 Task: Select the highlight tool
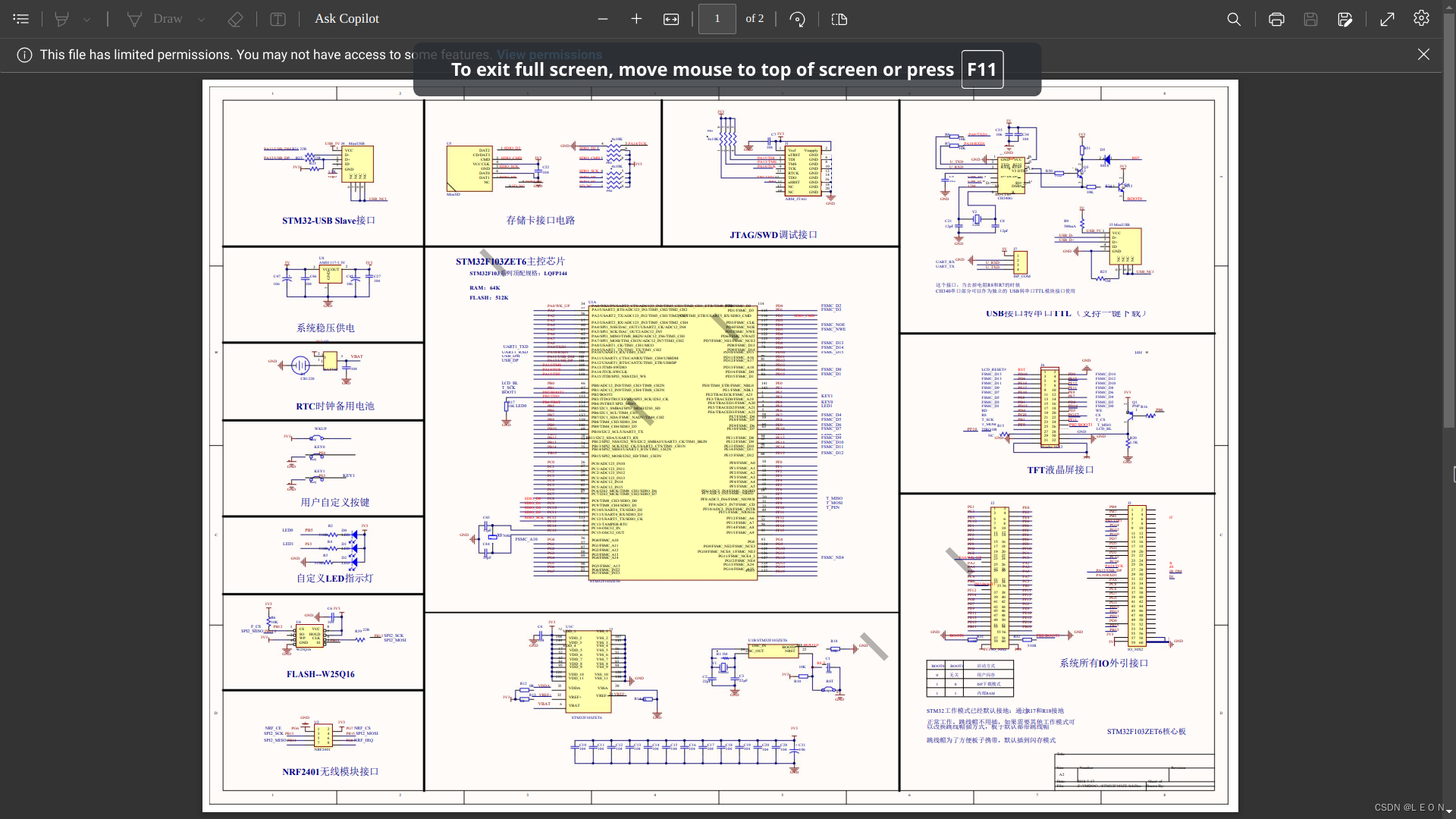[62, 19]
